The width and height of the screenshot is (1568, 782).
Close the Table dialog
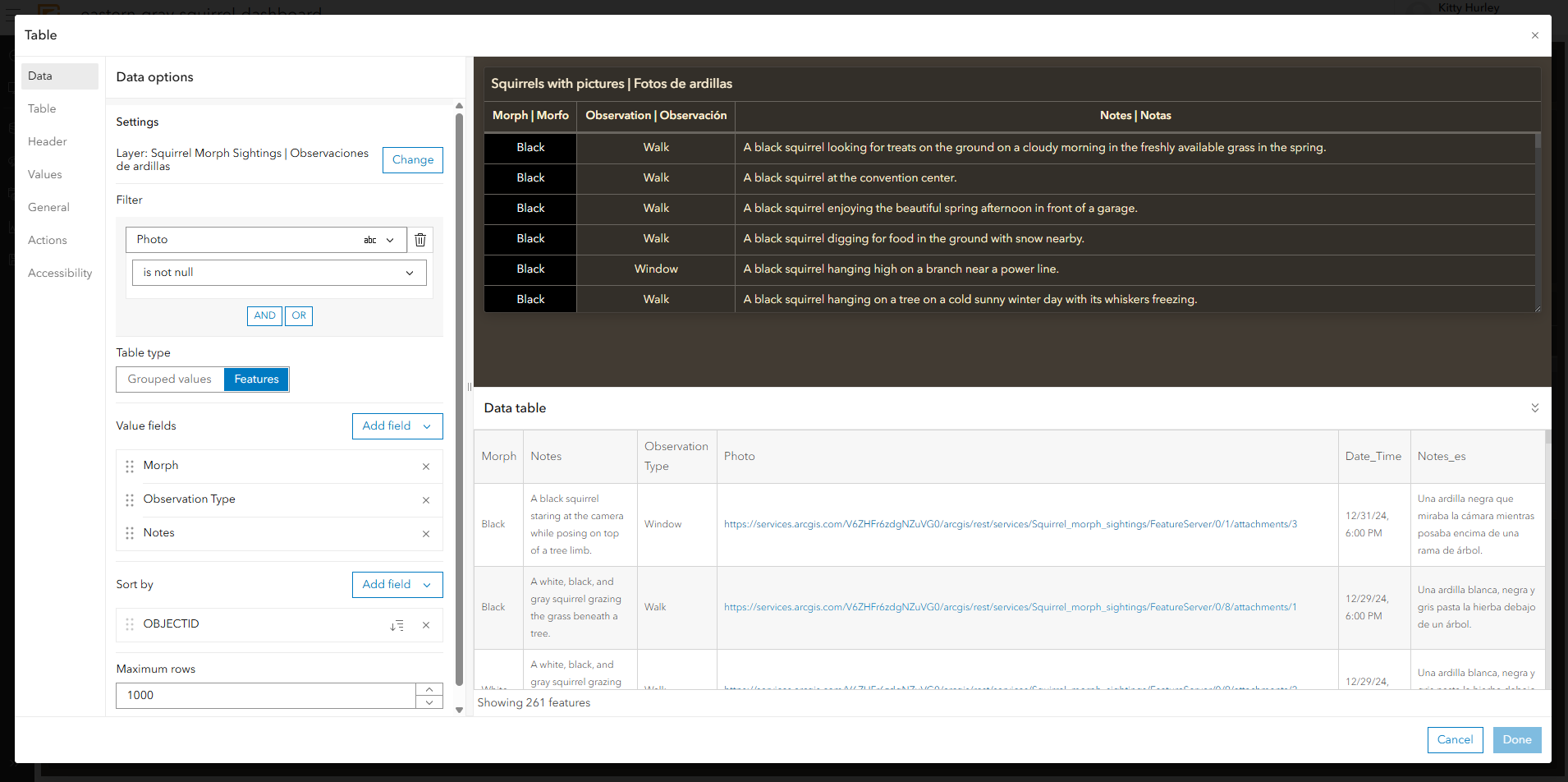tap(1535, 35)
